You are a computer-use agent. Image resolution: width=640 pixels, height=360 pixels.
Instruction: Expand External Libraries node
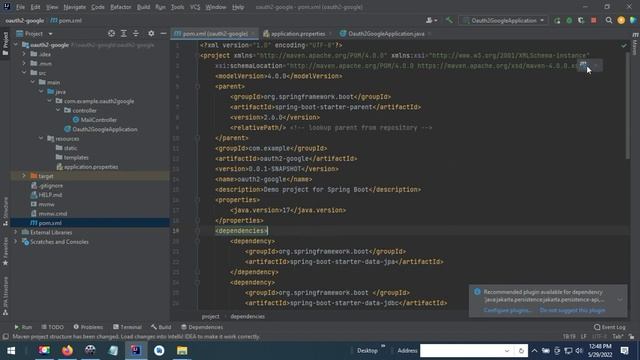16,232
